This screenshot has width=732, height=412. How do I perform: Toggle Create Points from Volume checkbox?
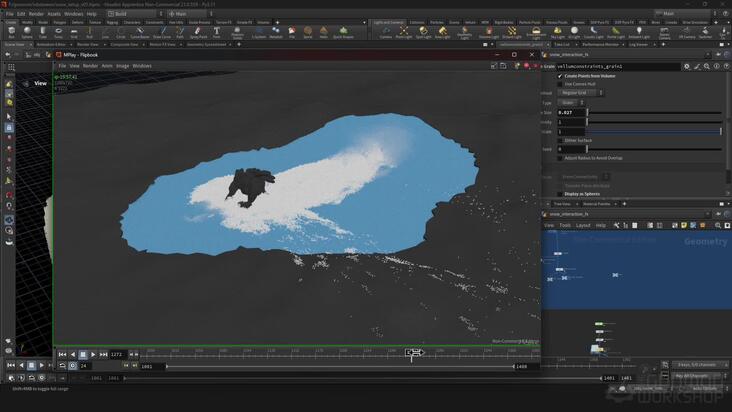(x=560, y=76)
